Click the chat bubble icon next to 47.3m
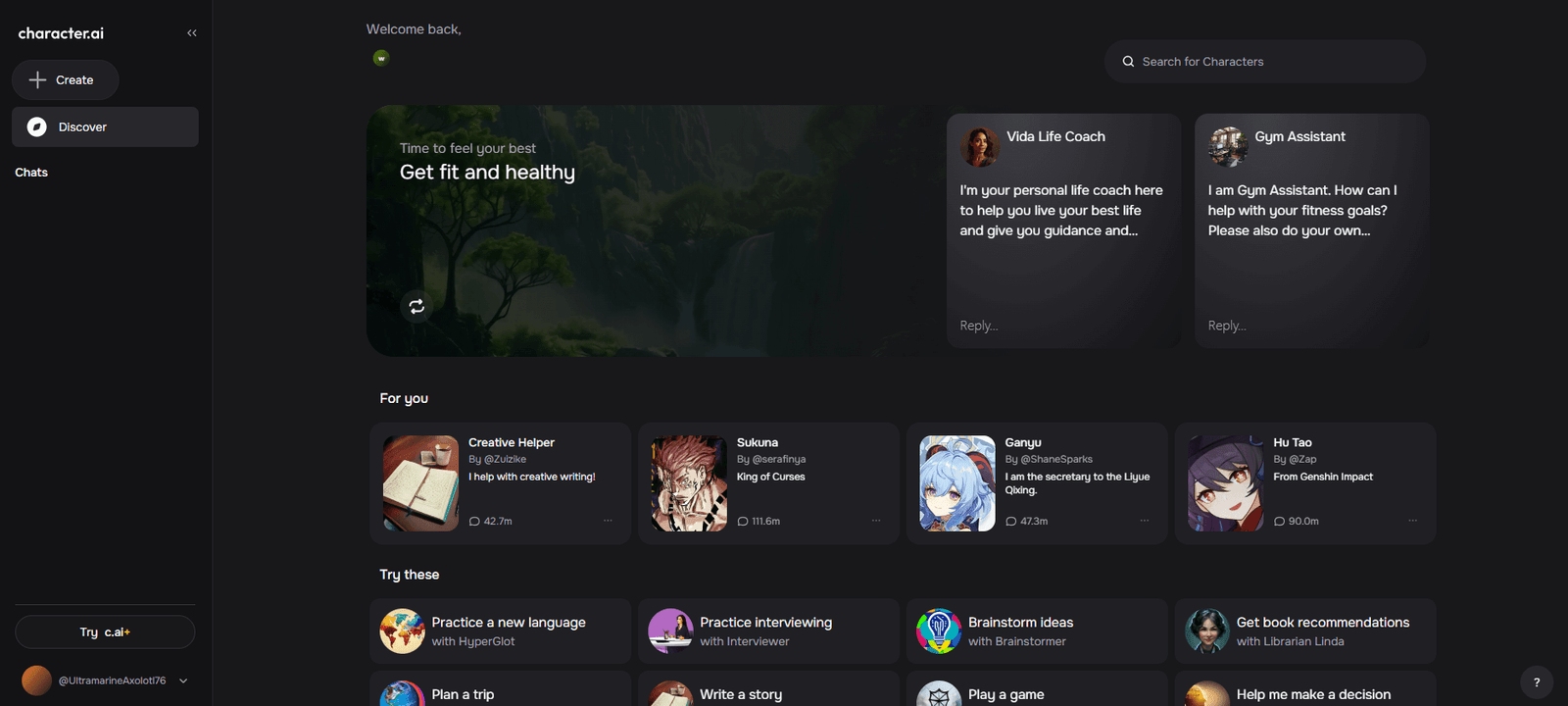 (x=1011, y=522)
